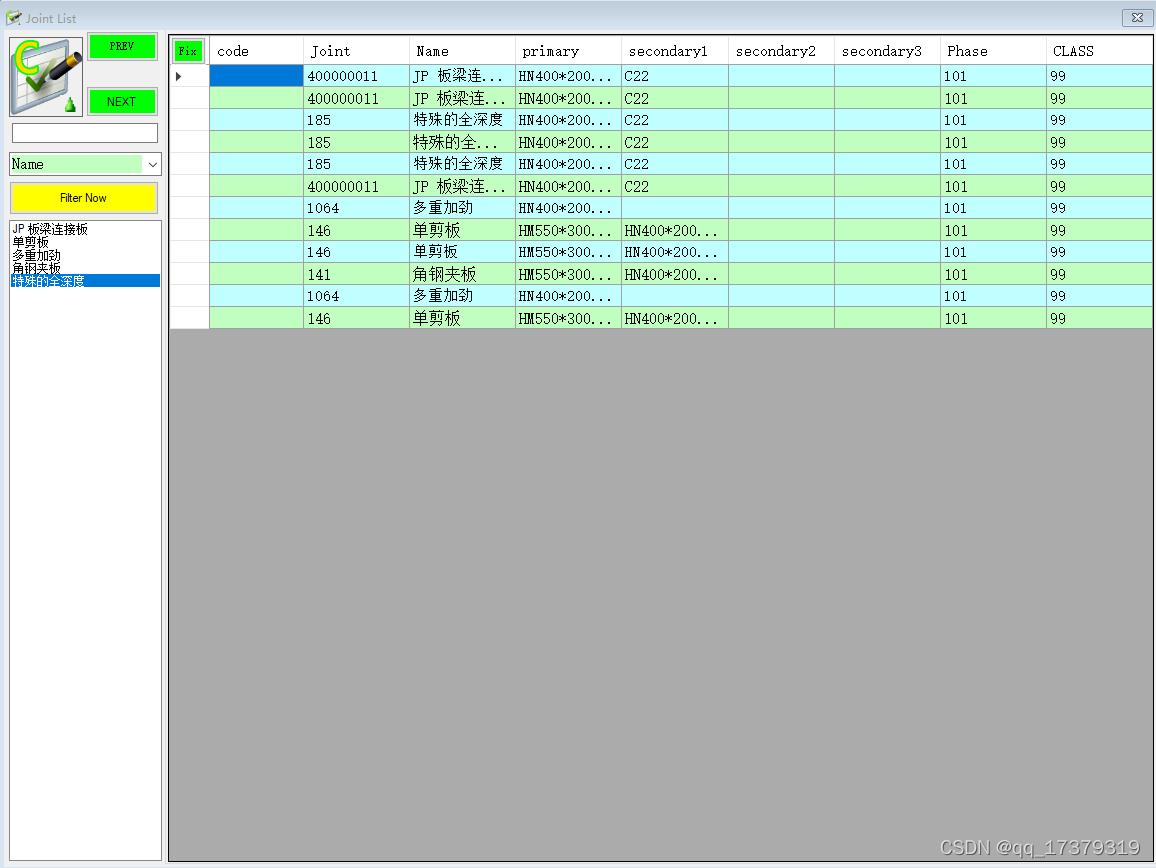Click the PREV button

pos(122,46)
